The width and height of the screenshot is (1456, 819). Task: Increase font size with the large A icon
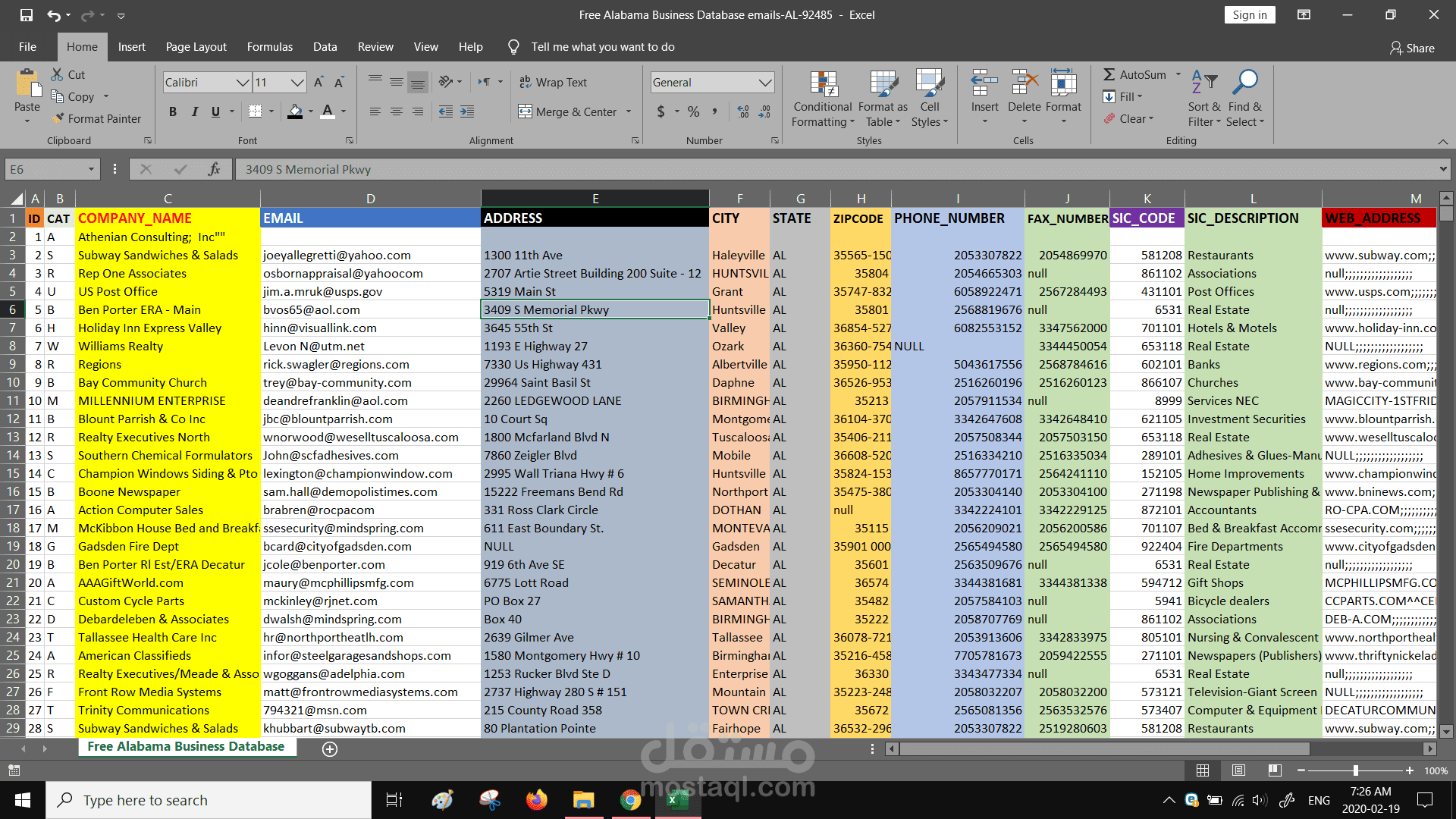[x=318, y=82]
